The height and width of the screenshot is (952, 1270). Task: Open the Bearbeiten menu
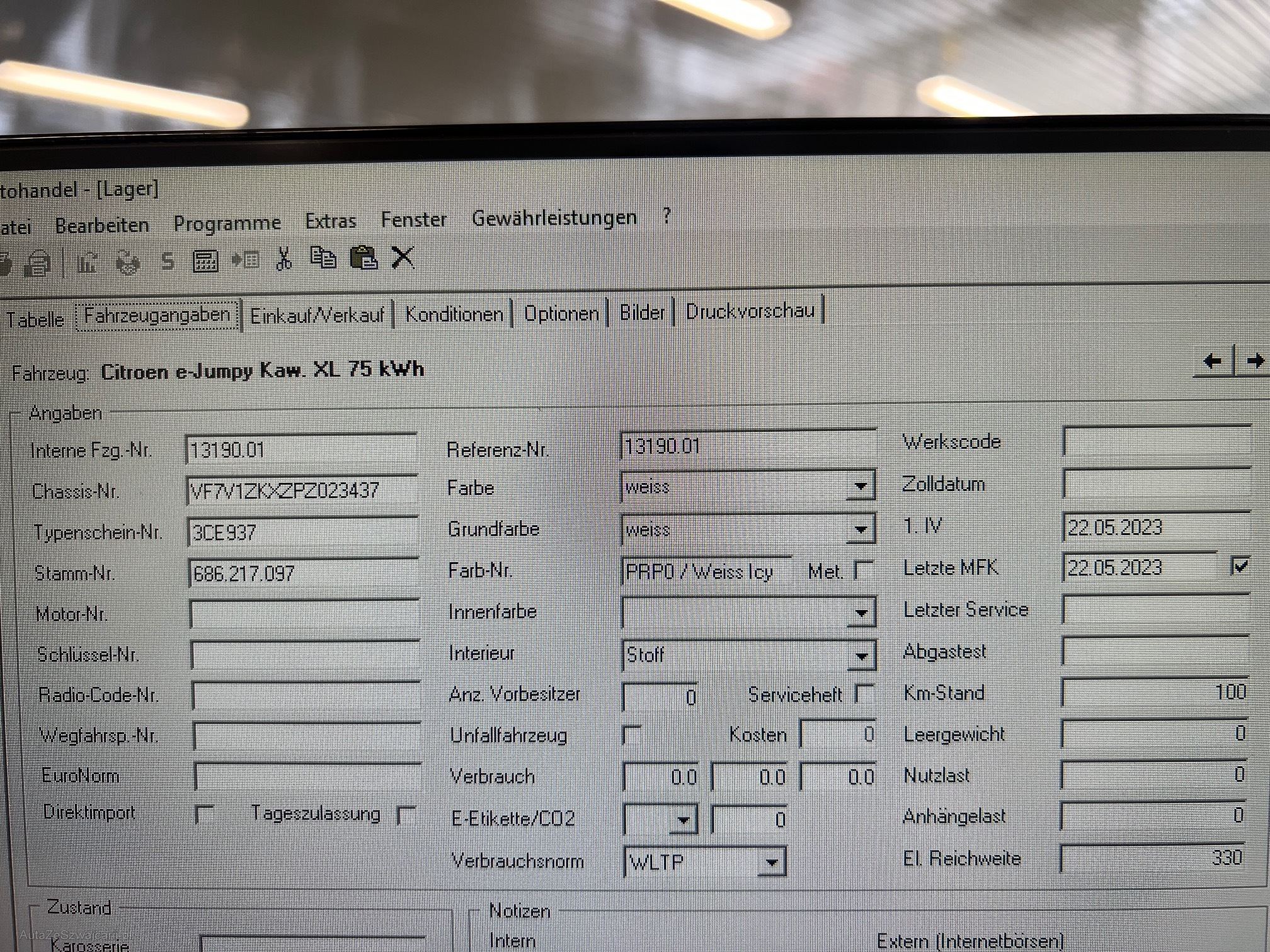pyautogui.click(x=102, y=225)
